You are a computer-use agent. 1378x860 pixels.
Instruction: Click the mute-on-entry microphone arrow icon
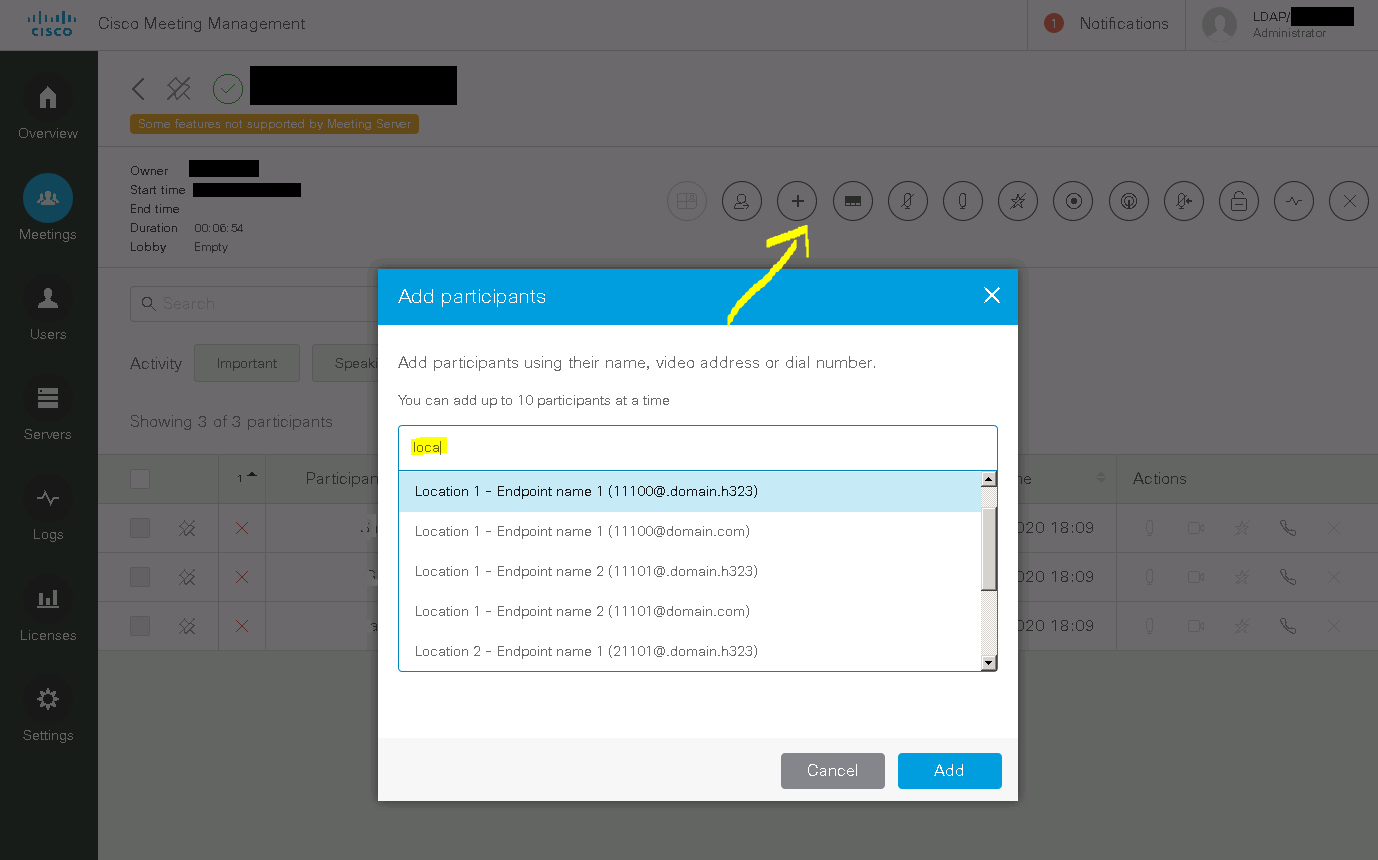[1184, 201]
